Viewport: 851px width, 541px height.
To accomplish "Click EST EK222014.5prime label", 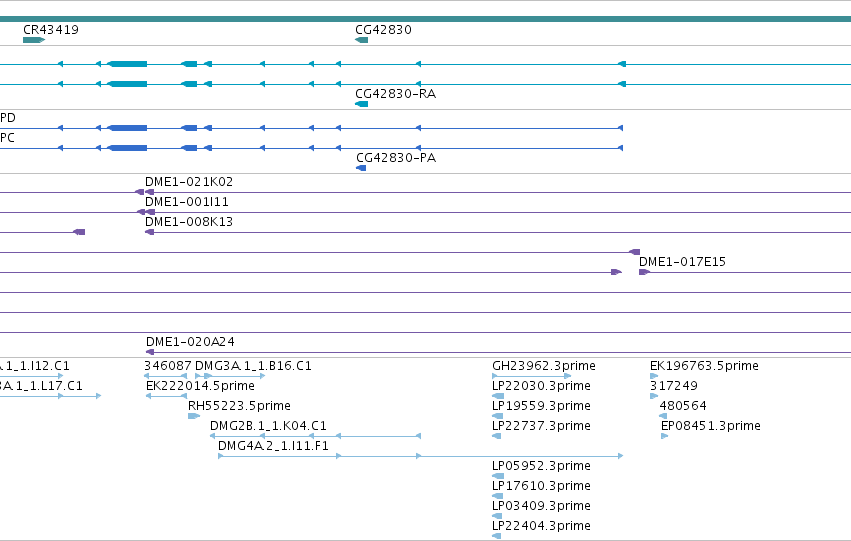I will (200, 386).
